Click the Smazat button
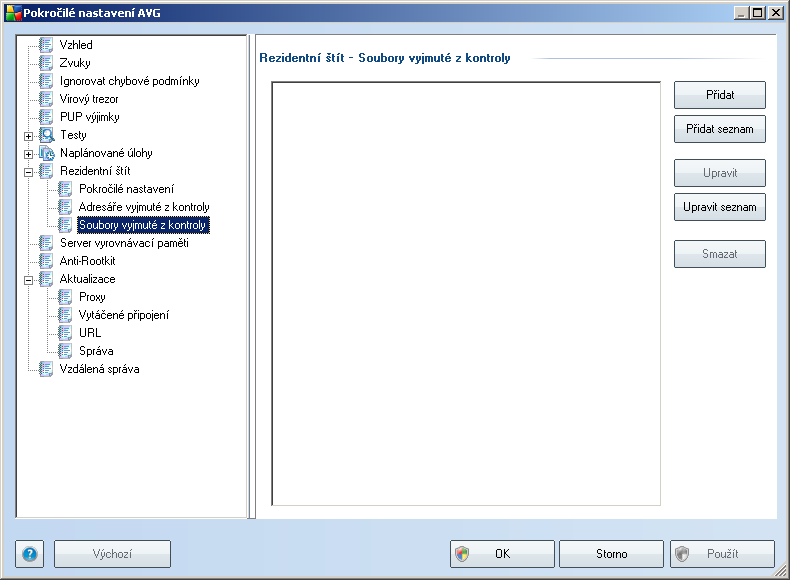Viewport: 790px width, 580px height. pos(720,254)
